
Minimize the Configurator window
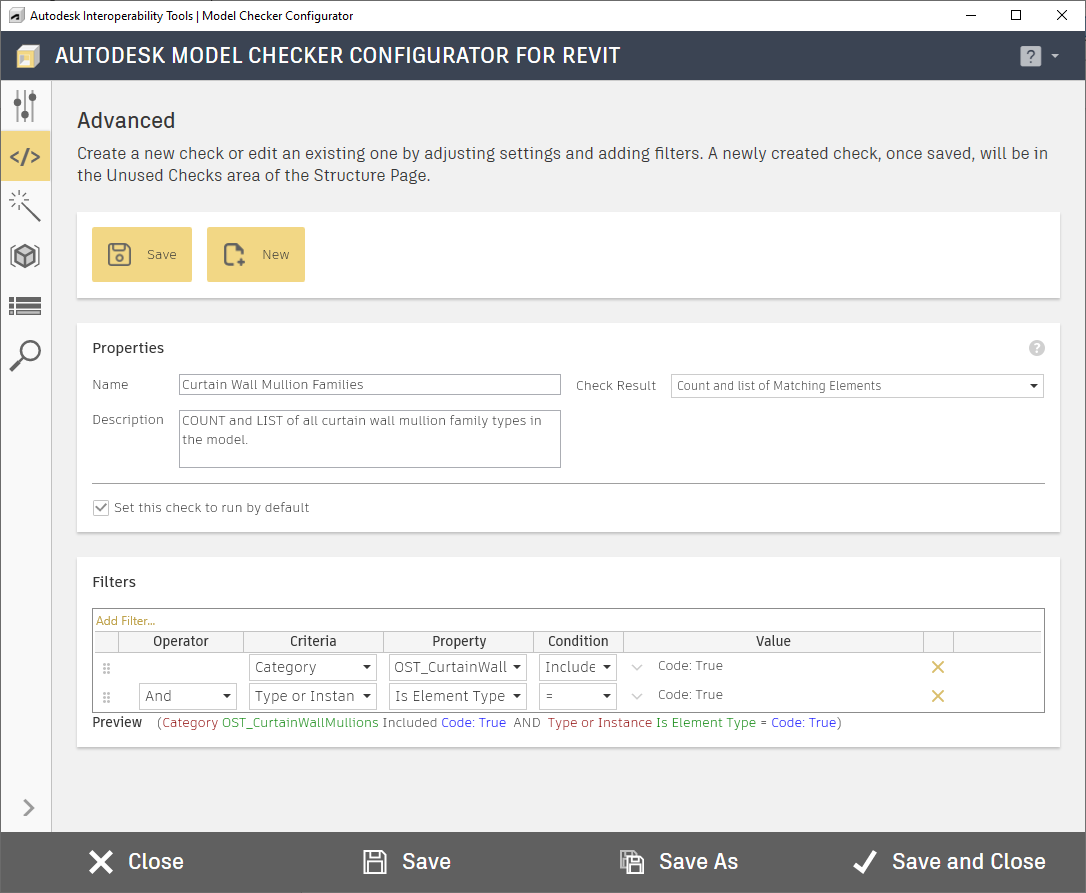tap(971, 15)
